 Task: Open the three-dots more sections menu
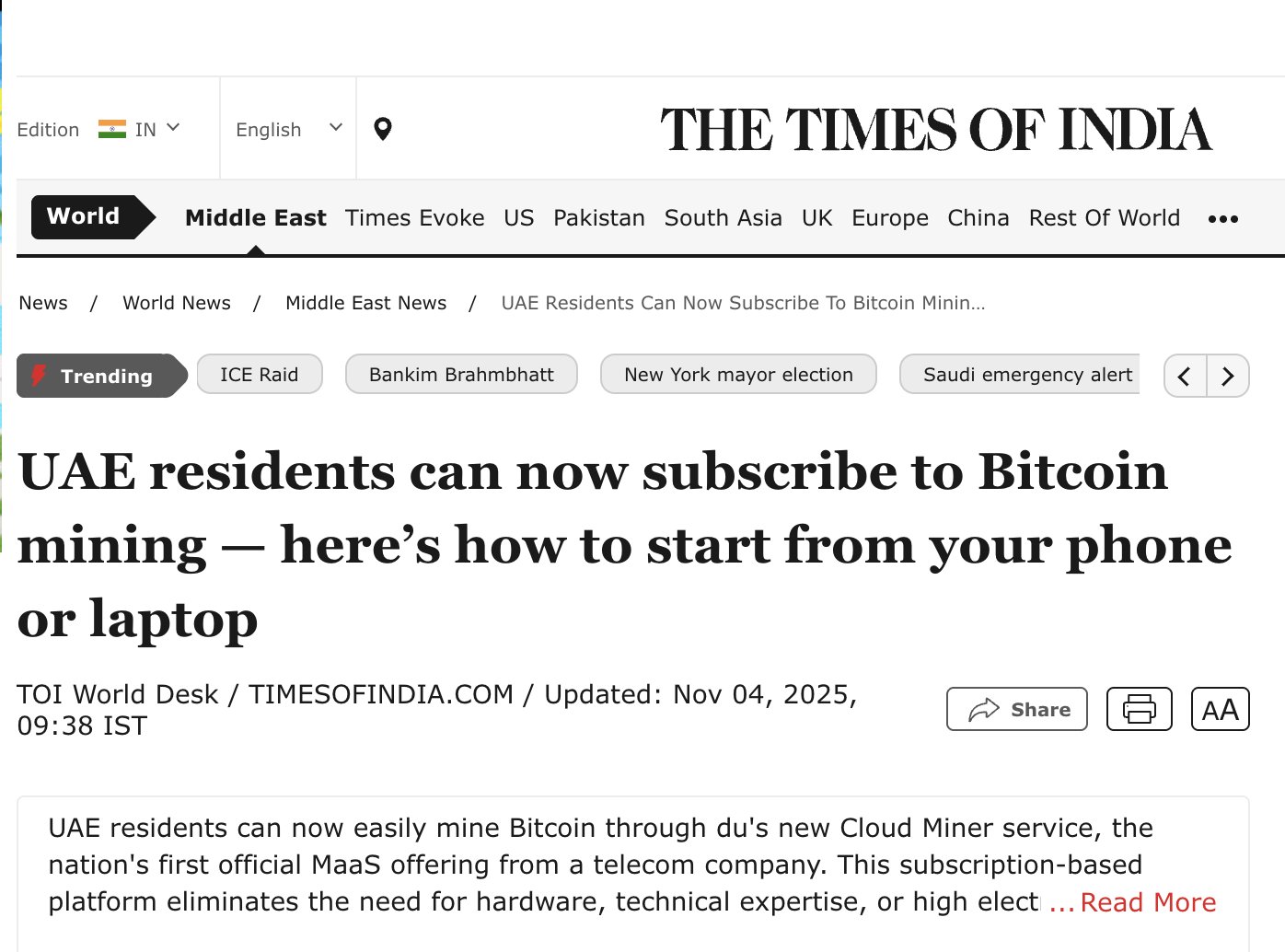coord(1222,219)
